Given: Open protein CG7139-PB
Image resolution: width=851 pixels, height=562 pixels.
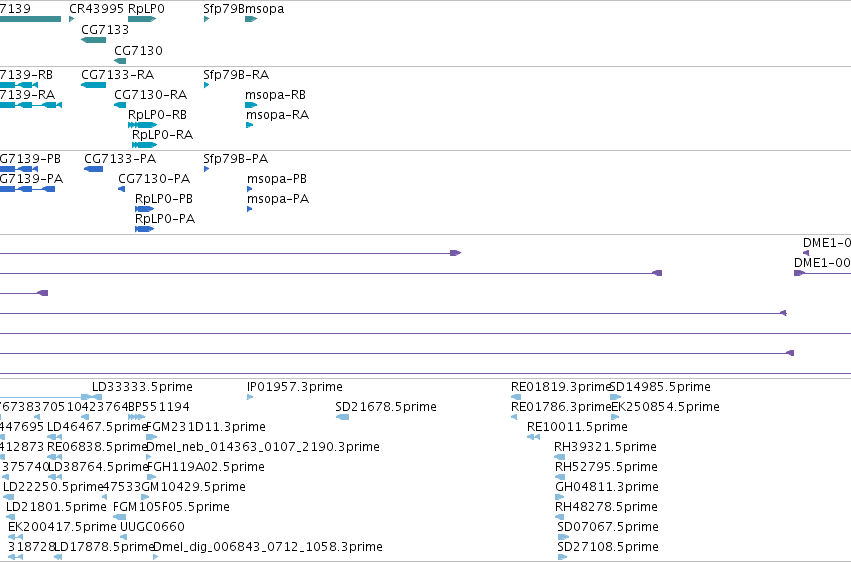Looking at the screenshot, I should click(30, 158).
